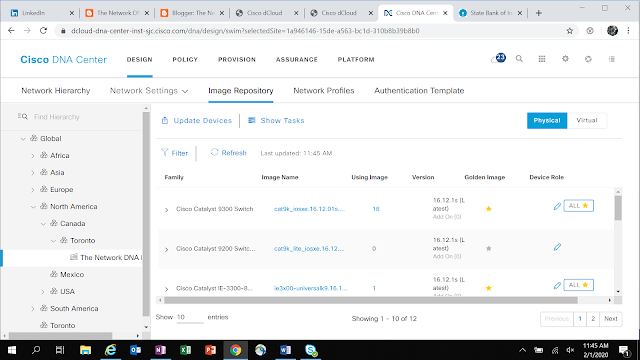
Task: Switch to Virtual images view
Action: [x=587, y=120]
